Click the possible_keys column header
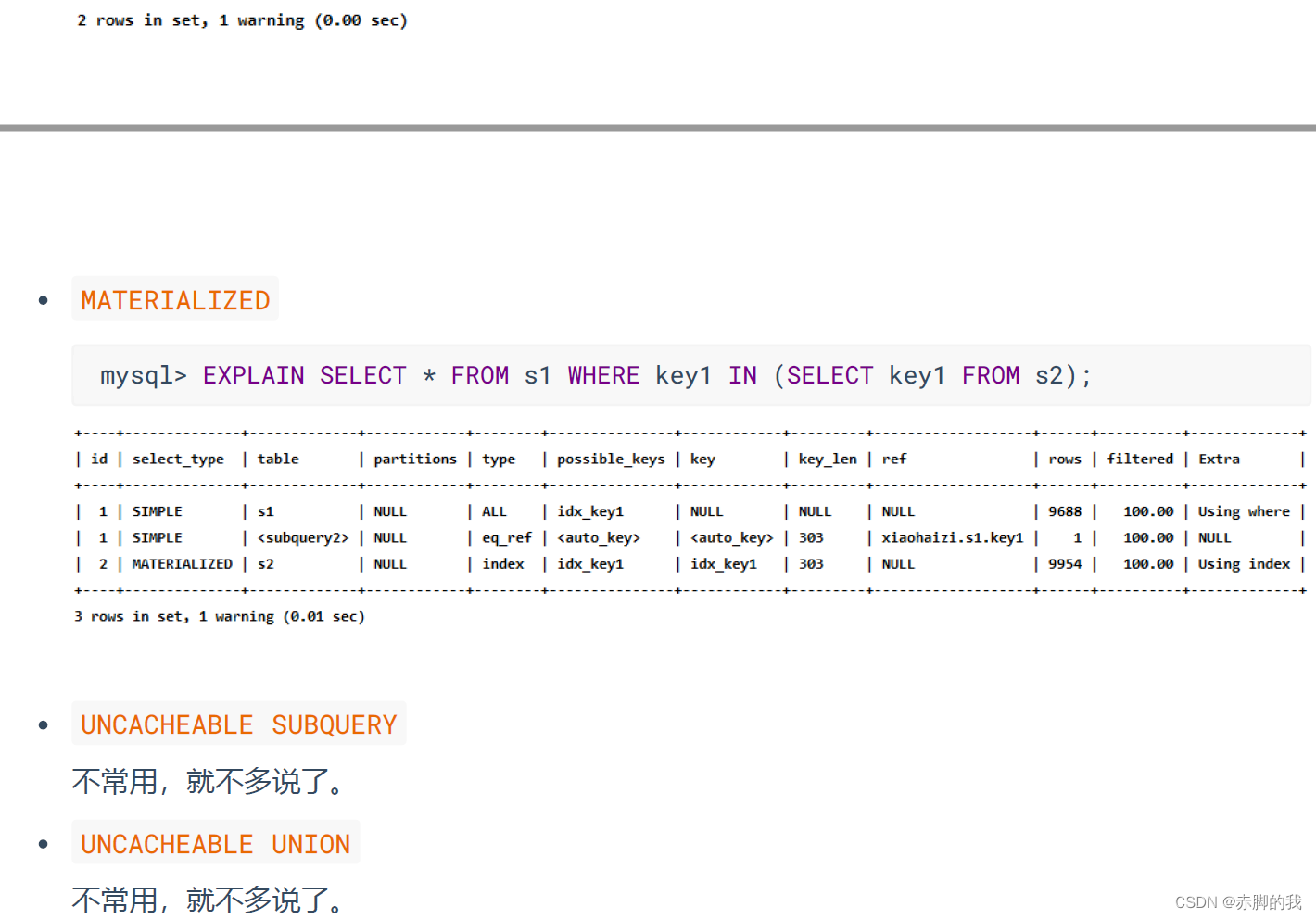 click(611, 459)
